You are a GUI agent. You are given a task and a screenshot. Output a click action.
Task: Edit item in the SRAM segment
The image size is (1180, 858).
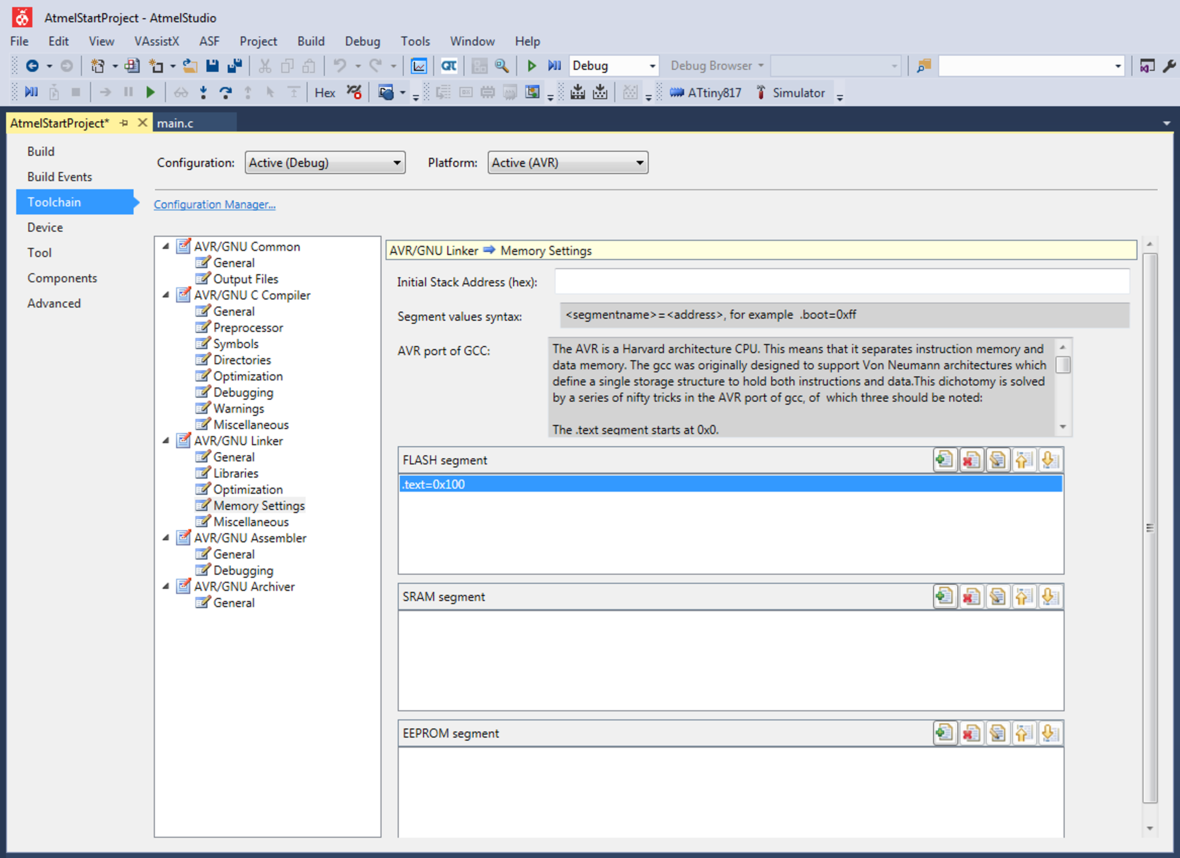click(x=997, y=597)
